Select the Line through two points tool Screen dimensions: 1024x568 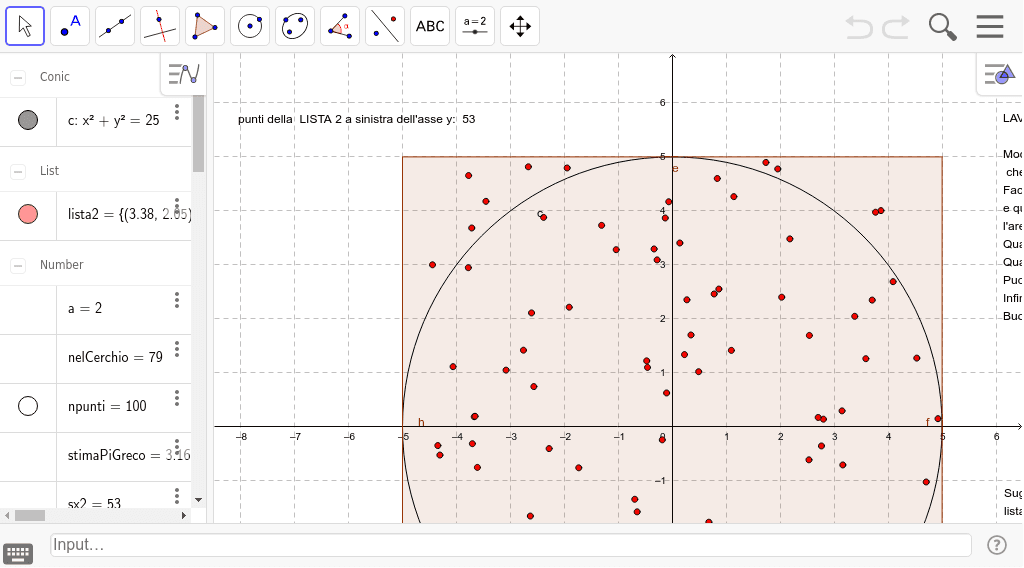coord(115,26)
